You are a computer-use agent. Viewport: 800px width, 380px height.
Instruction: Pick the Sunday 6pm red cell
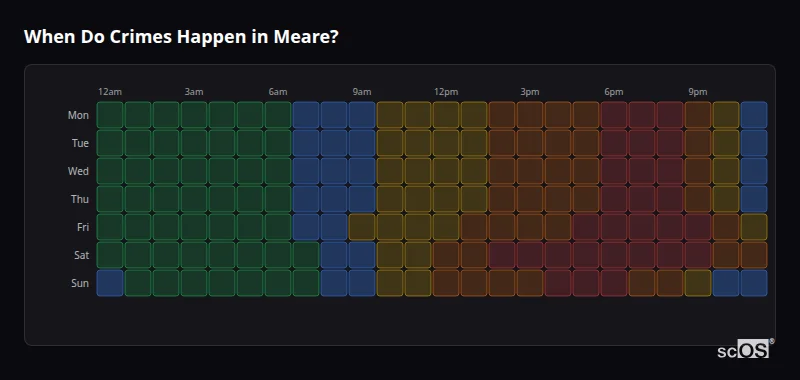click(x=614, y=283)
